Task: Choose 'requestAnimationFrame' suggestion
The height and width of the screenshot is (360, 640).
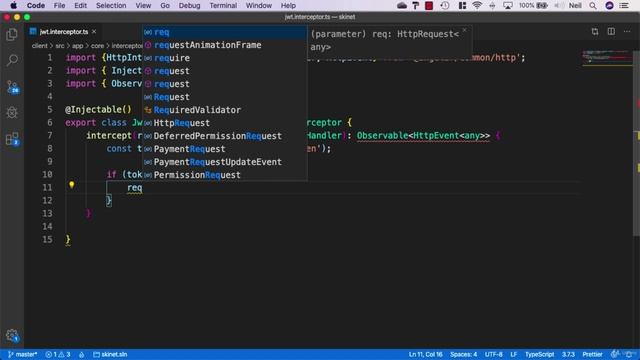Action: tap(224, 45)
